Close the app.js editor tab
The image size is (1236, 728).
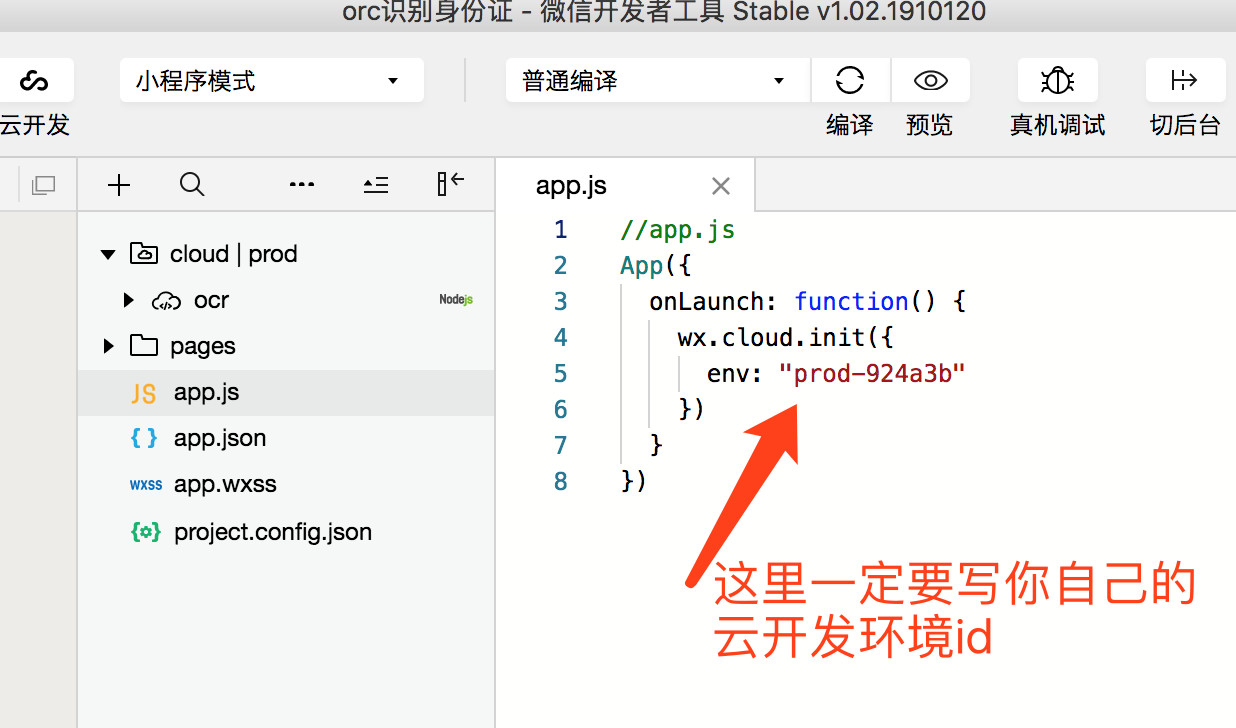pyautogui.click(x=721, y=186)
